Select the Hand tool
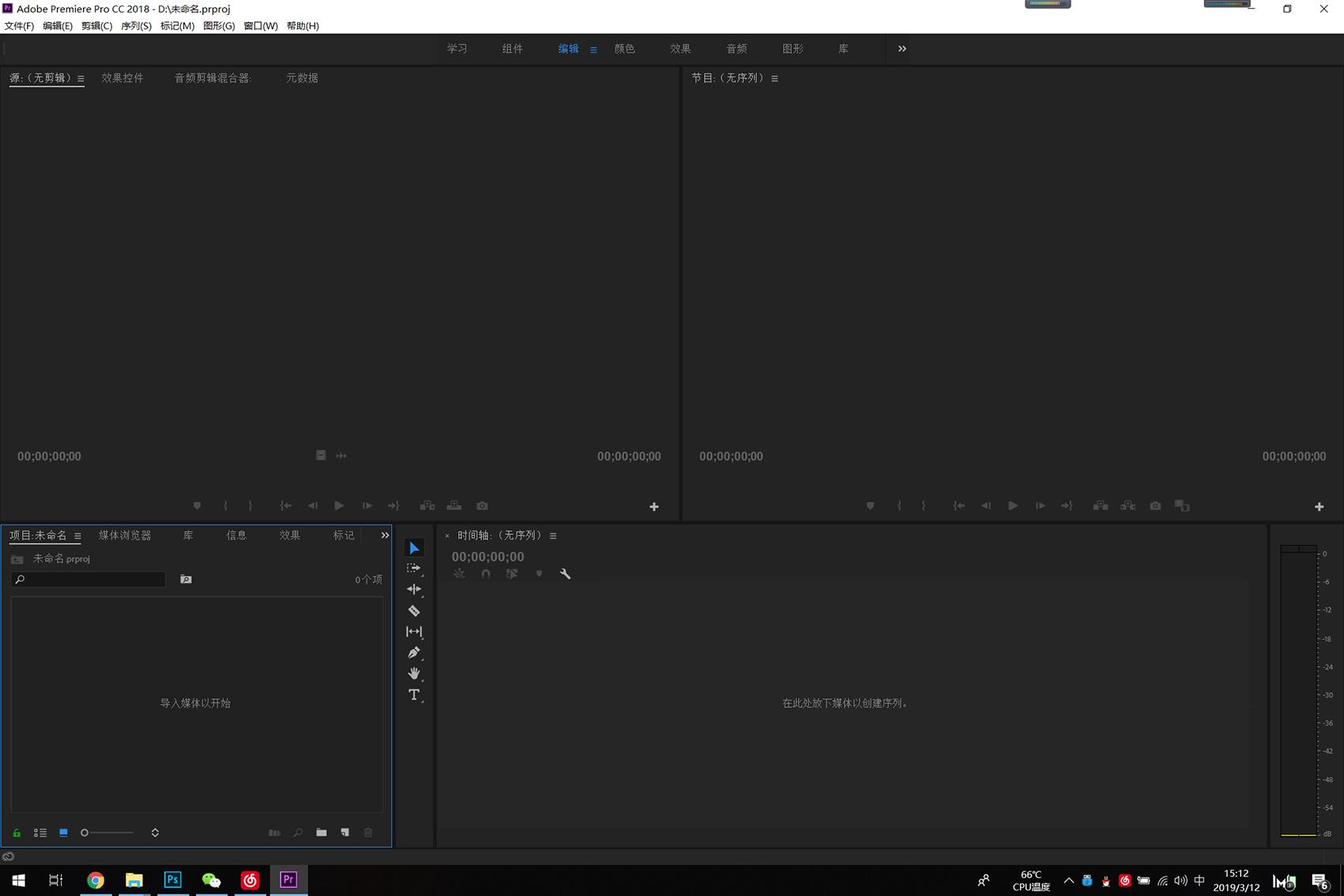Image resolution: width=1344 pixels, height=896 pixels. pos(414,673)
